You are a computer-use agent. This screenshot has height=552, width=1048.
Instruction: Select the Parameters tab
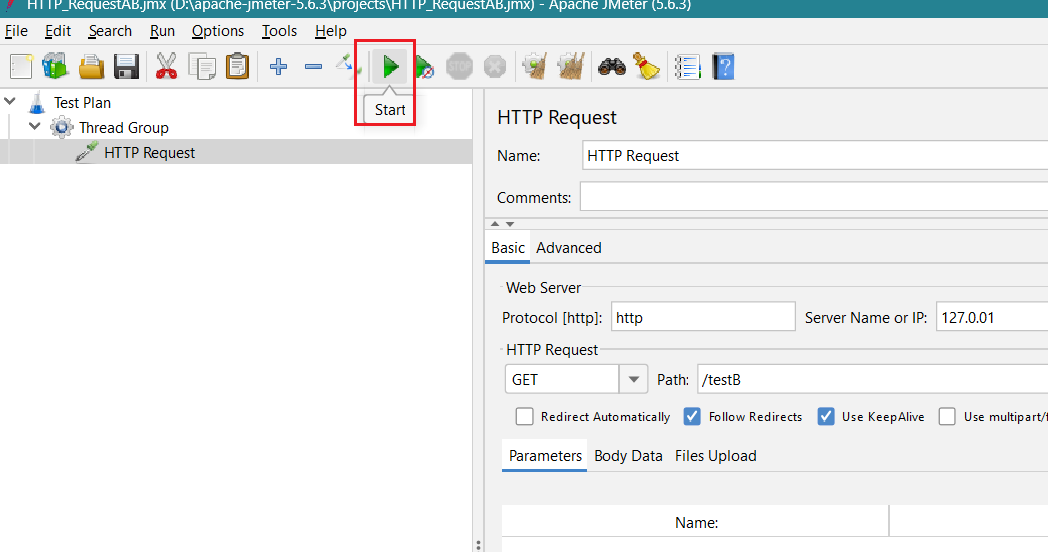click(x=545, y=456)
